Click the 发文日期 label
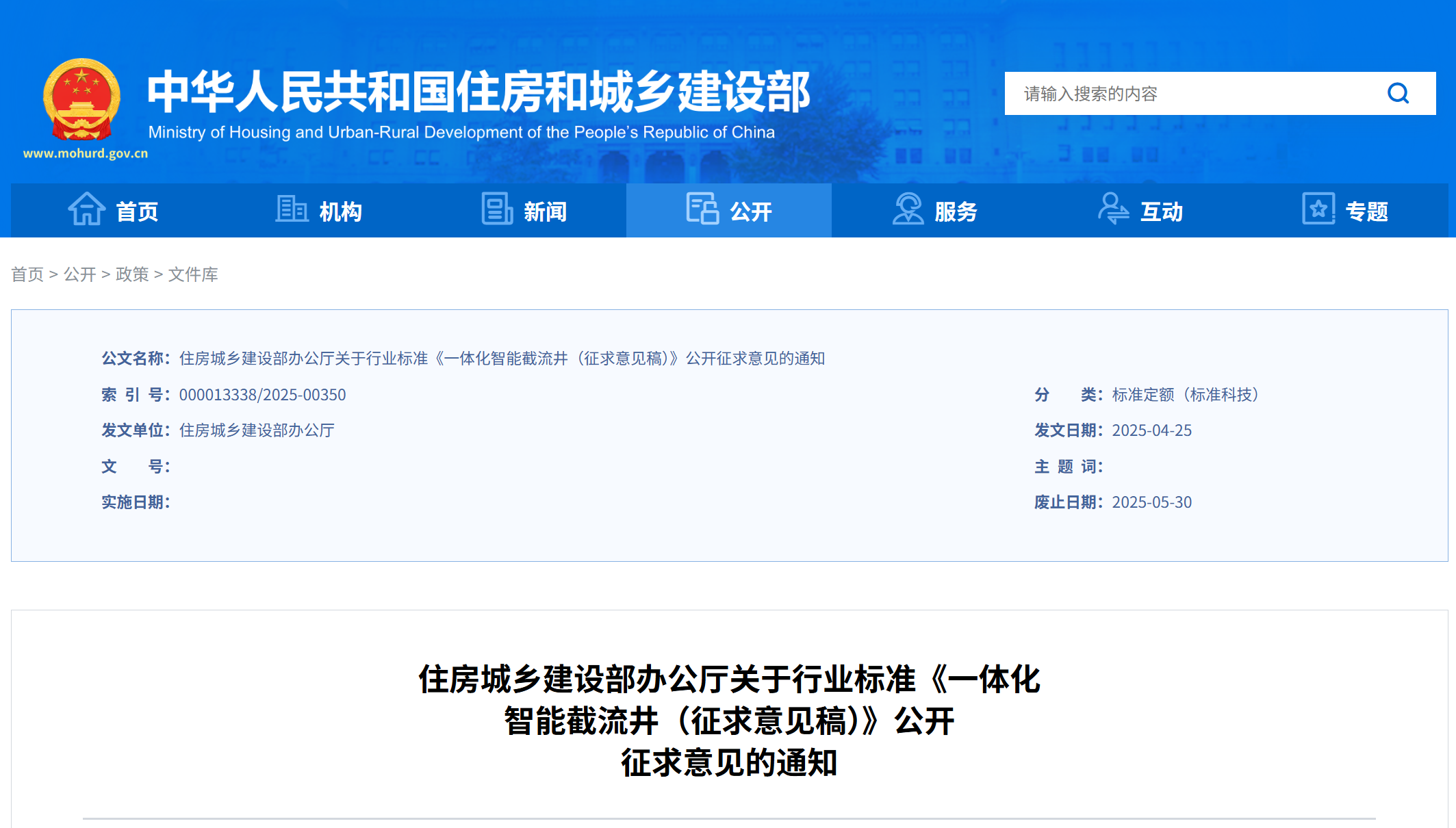1456x828 pixels. pos(1069,430)
